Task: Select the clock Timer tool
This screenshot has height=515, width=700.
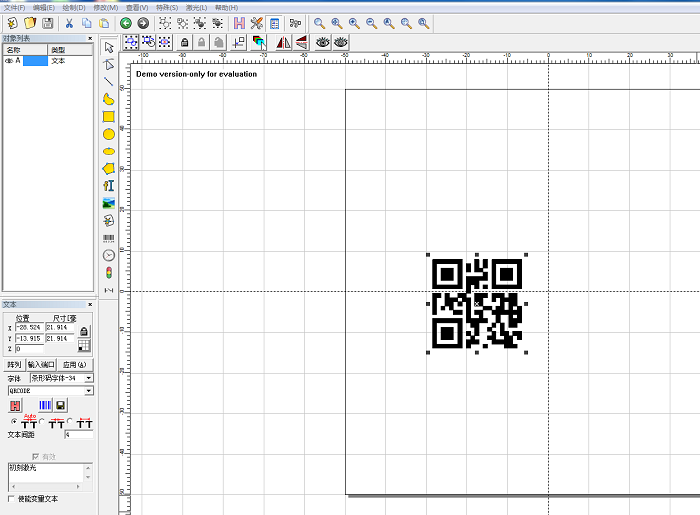Action: click(109, 255)
